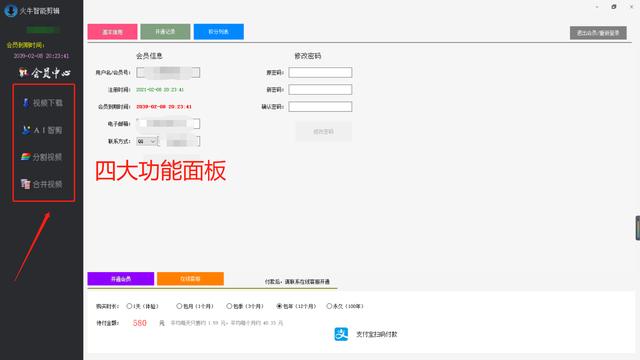The height and width of the screenshot is (360, 640).
Task: Click the purple 开通会员 button
Action: (x=121, y=279)
